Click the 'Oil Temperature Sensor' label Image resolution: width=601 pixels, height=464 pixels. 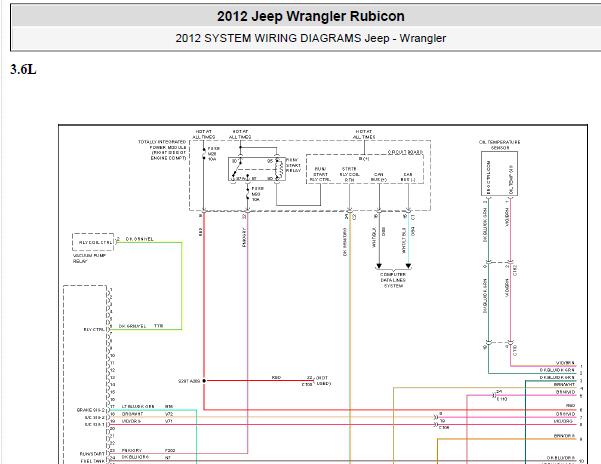(499, 145)
